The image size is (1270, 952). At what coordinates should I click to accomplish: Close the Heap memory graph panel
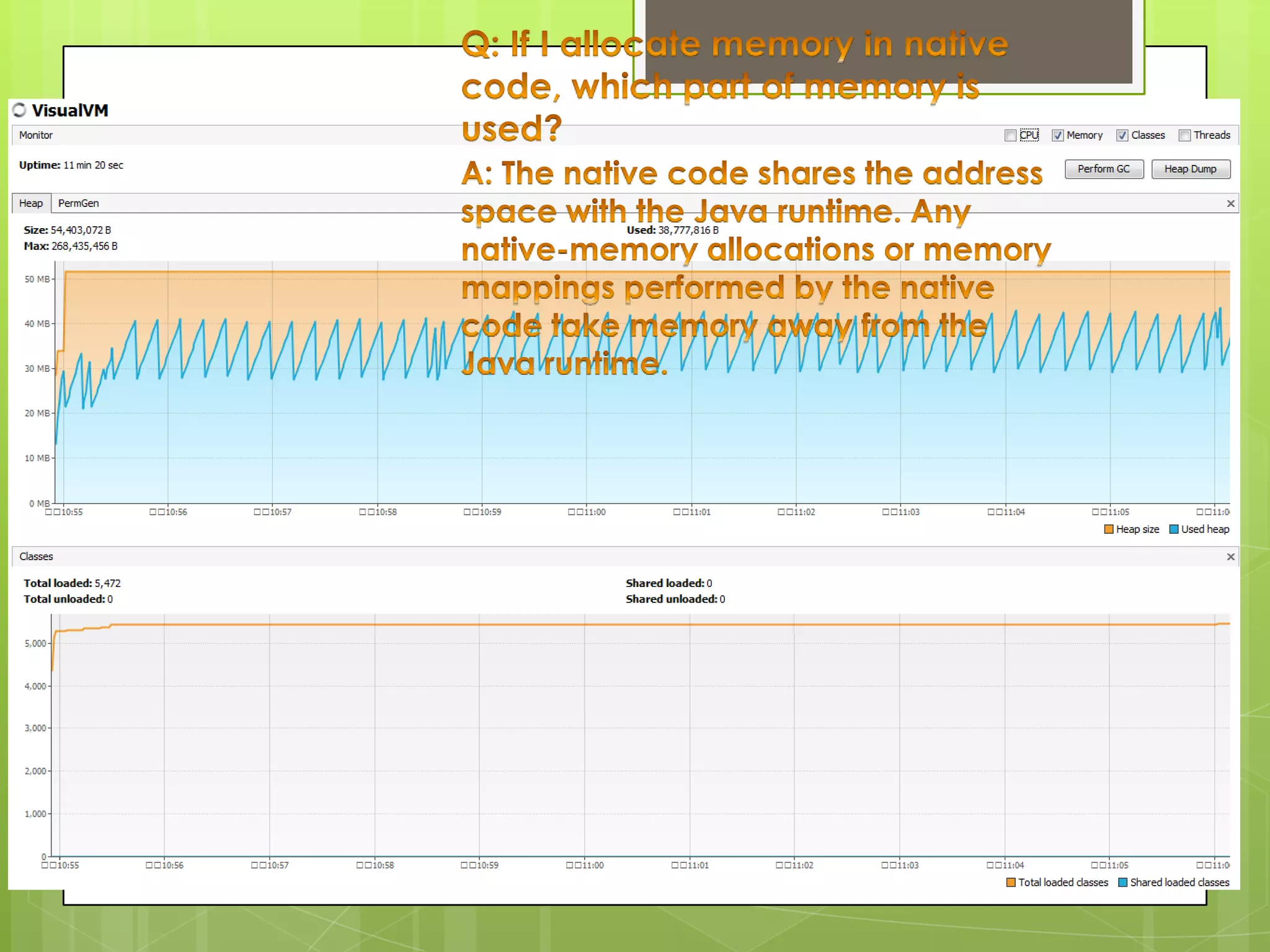(x=1230, y=204)
